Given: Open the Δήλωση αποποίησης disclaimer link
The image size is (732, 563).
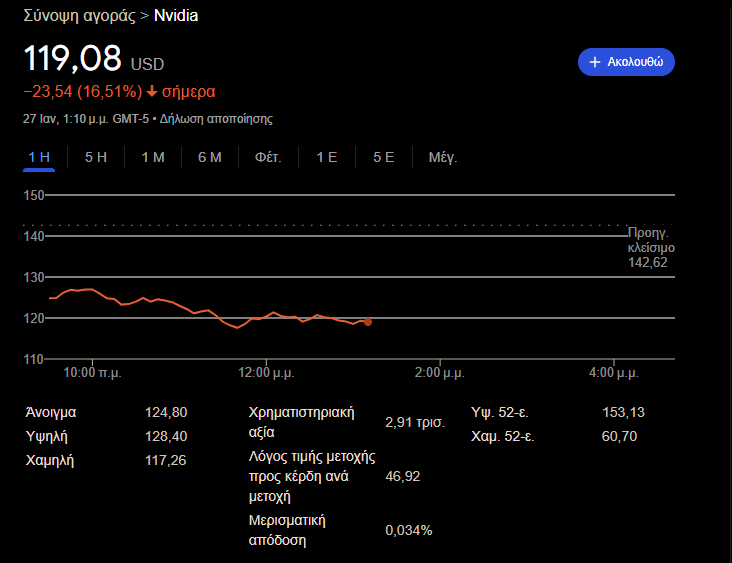Looking at the screenshot, I should pos(216,119).
